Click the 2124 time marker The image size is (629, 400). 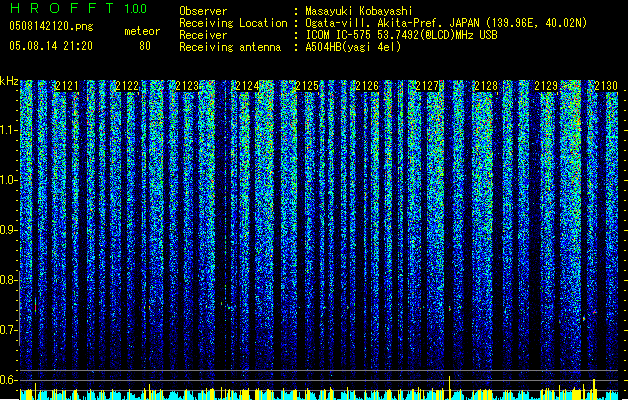[247, 86]
